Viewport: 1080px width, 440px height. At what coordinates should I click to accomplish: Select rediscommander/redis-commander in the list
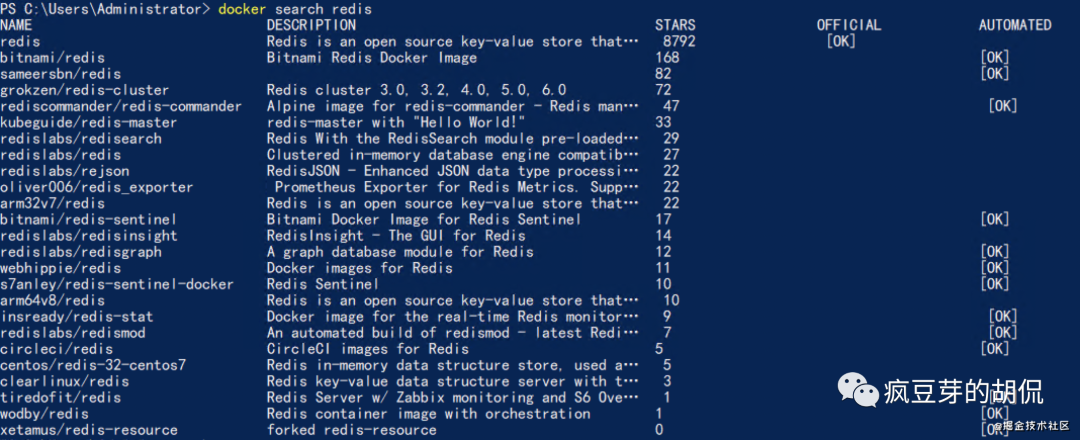click(x=121, y=106)
